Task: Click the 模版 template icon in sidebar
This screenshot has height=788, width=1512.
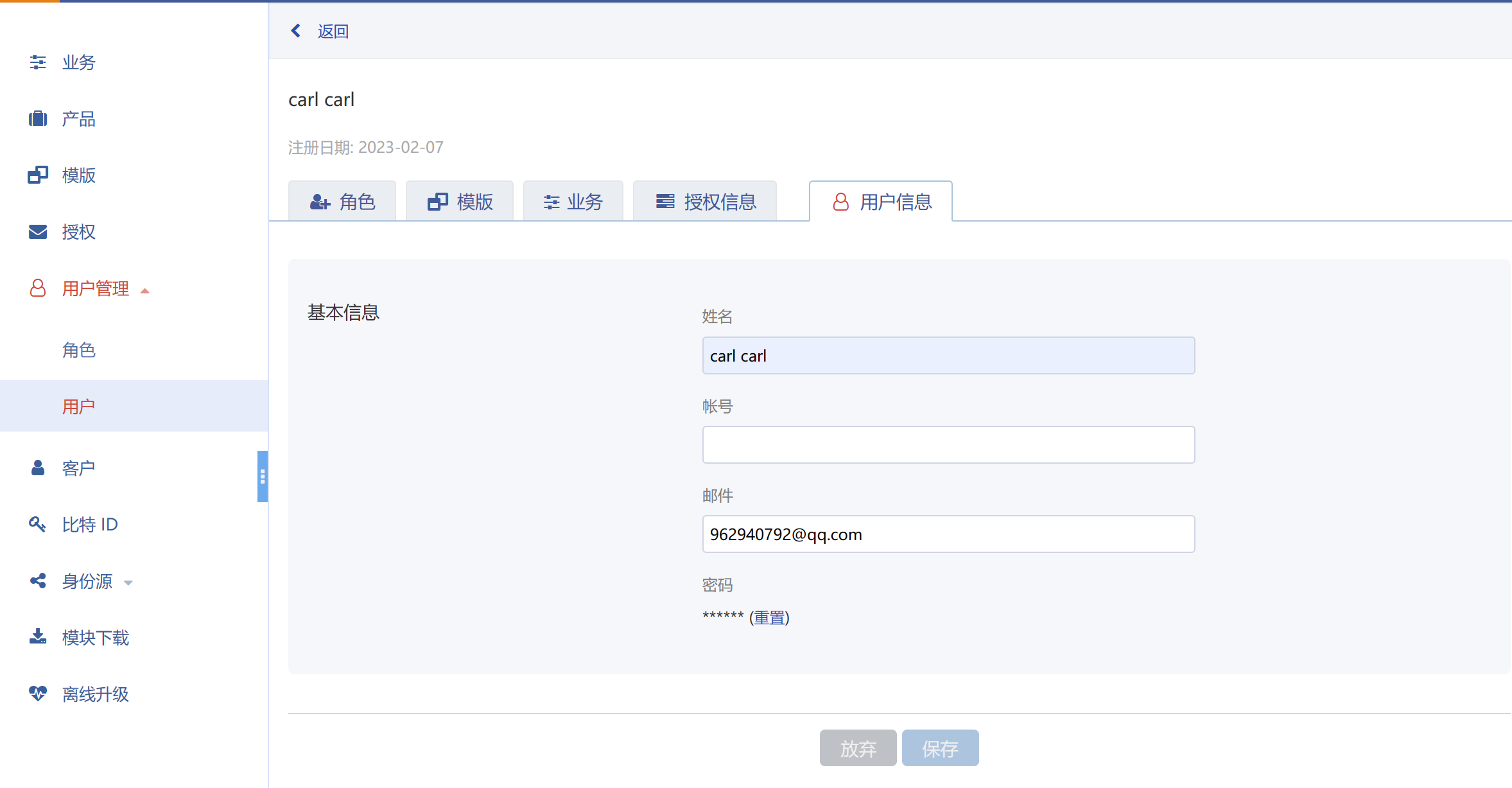Action: [38, 175]
